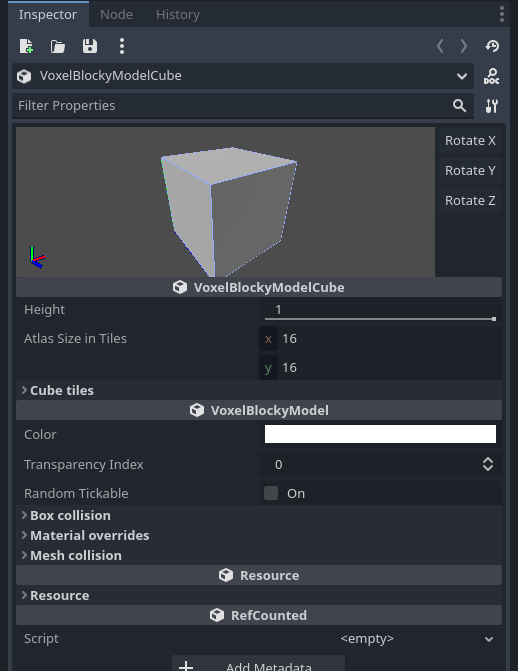The width and height of the screenshot is (518, 671).
Task: Click the Height property label
Action: point(45,309)
